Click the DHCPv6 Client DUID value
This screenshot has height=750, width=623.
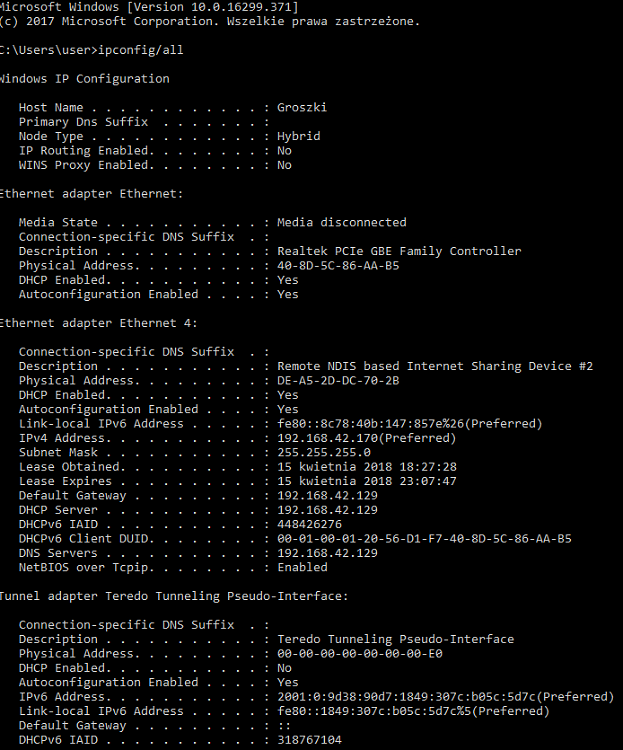coord(424,539)
